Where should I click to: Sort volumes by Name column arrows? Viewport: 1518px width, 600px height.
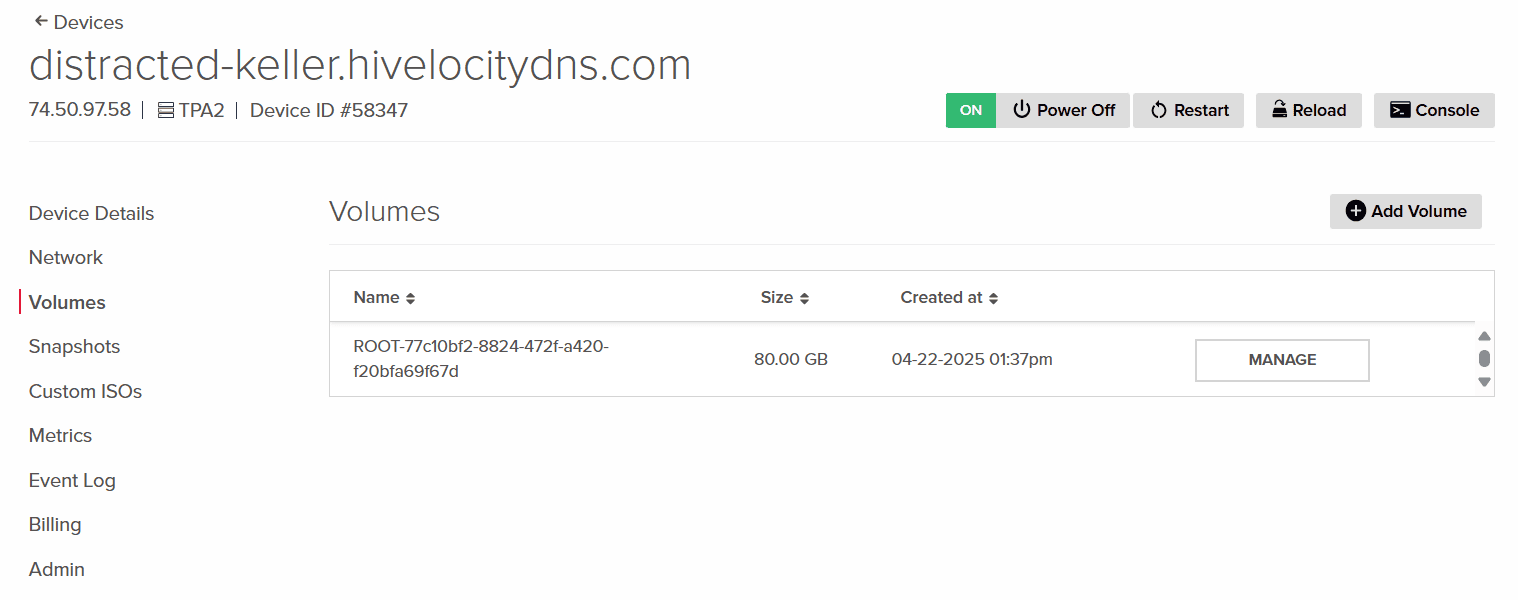[410, 298]
